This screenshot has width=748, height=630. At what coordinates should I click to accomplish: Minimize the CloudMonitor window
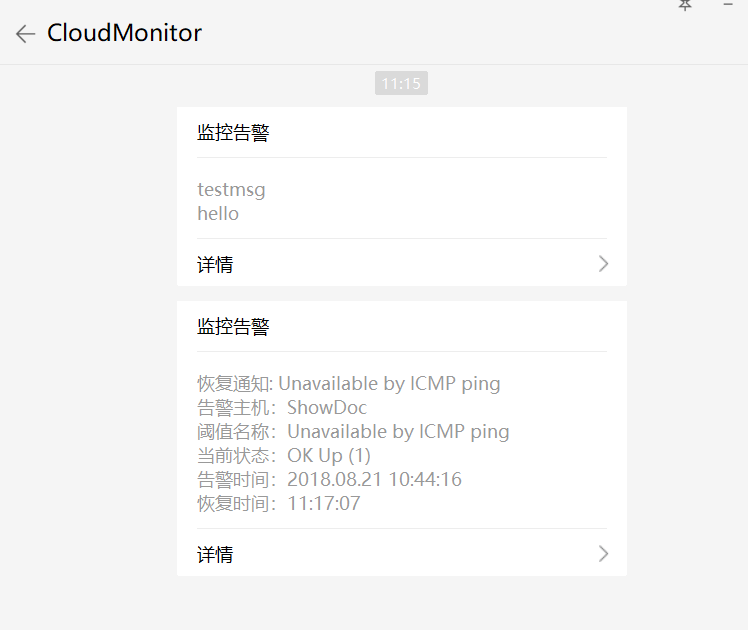coord(728,4)
